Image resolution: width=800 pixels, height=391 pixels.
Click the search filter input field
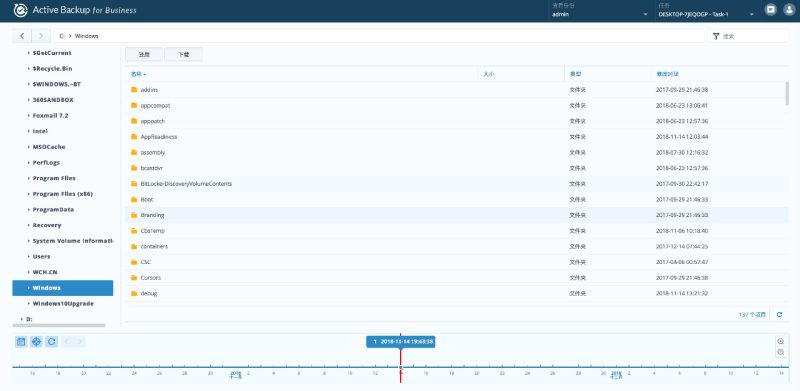click(x=754, y=36)
